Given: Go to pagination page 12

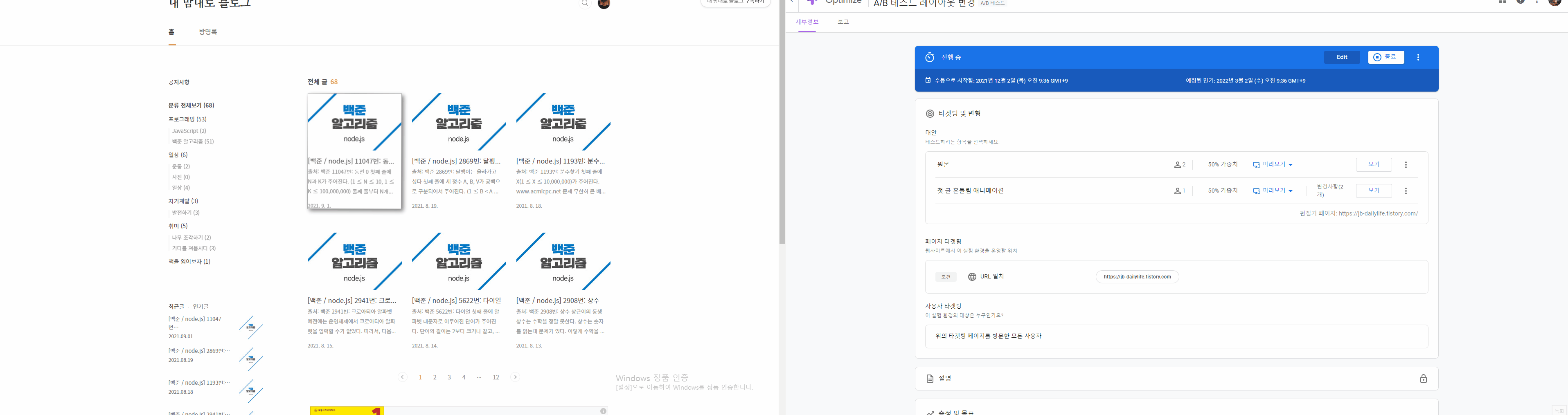Looking at the screenshot, I should (x=496, y=377).
